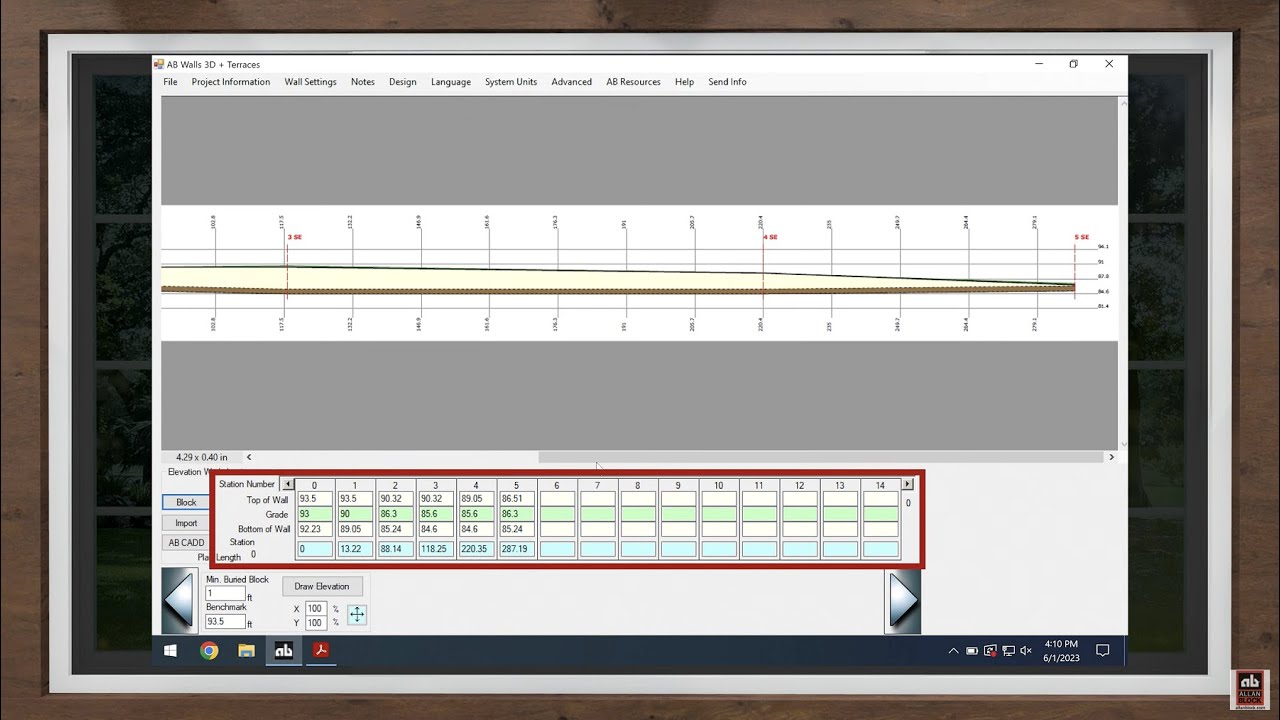
Task: Click the 4 SE marker in elevation view
Action: pyautogui.click(x=770, y=237)
